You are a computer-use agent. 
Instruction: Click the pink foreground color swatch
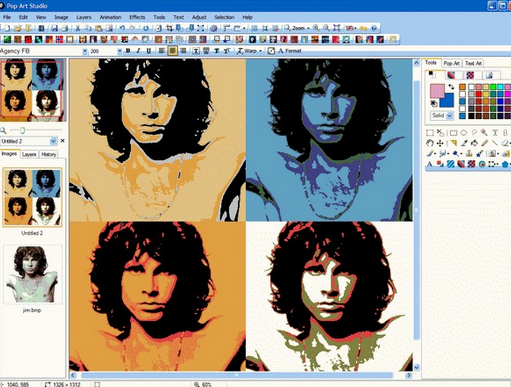[x=437, y=91]
